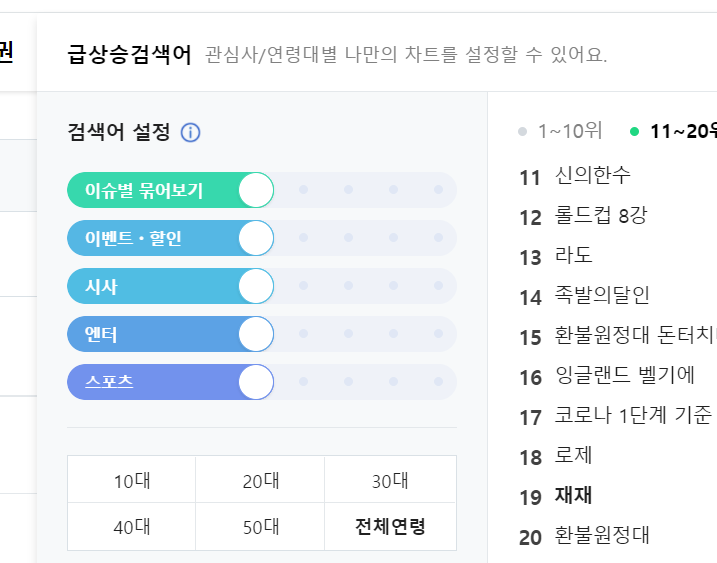Click the info icon beside 검색어 설정
717x563 pixels.
190,133
